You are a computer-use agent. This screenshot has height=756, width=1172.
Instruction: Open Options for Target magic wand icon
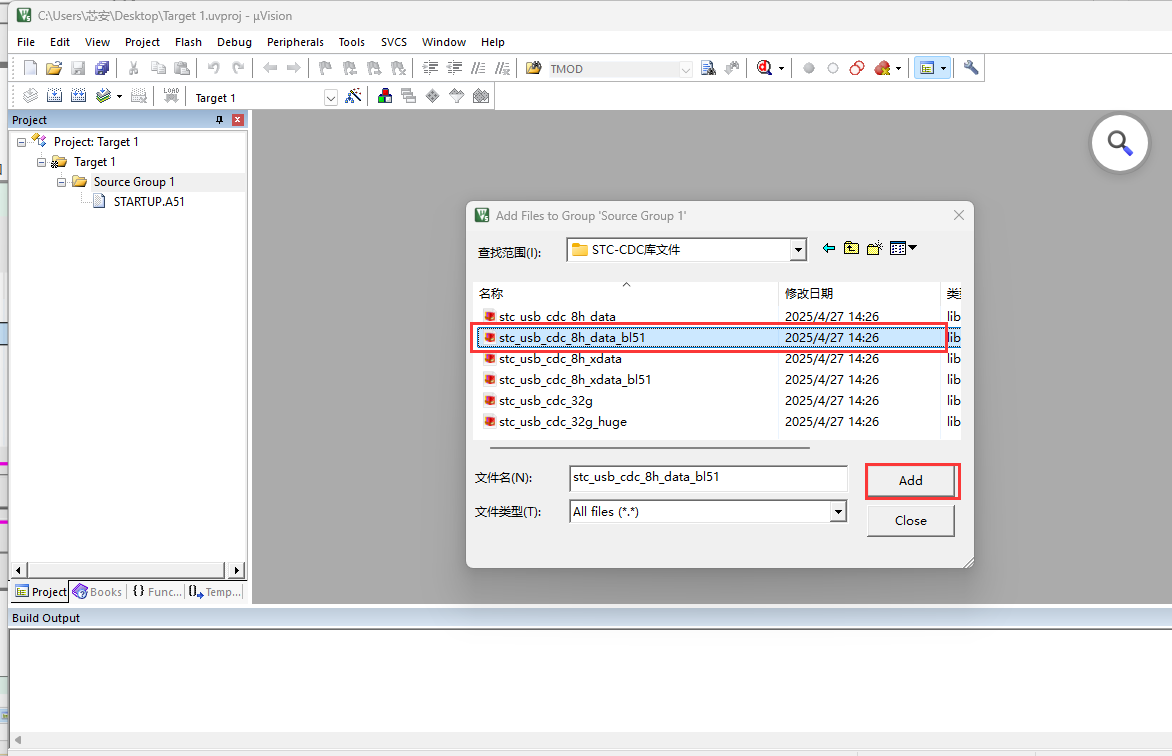point(353,96)
